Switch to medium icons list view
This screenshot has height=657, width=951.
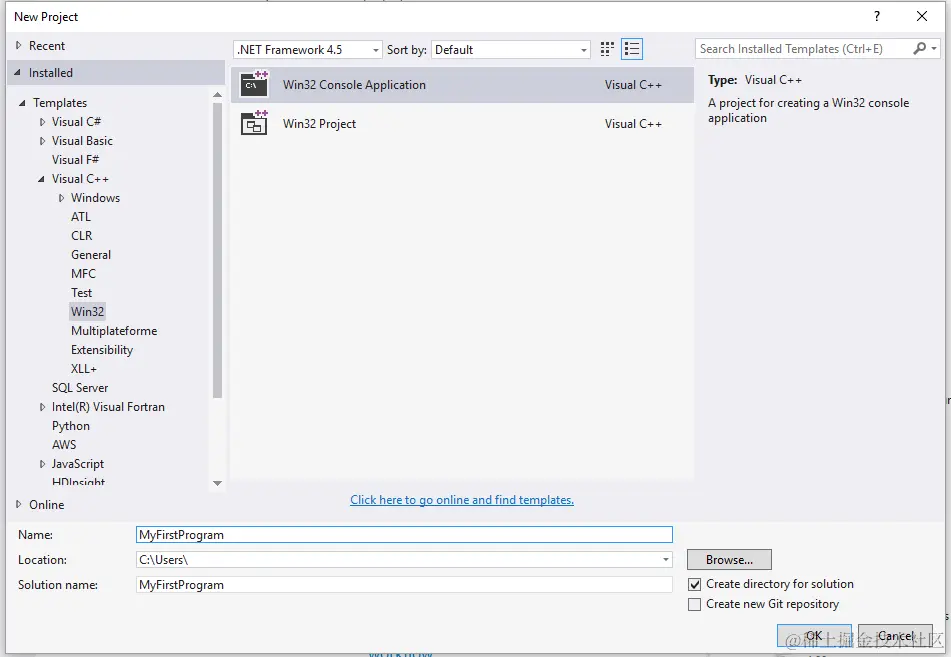[632, 49]
